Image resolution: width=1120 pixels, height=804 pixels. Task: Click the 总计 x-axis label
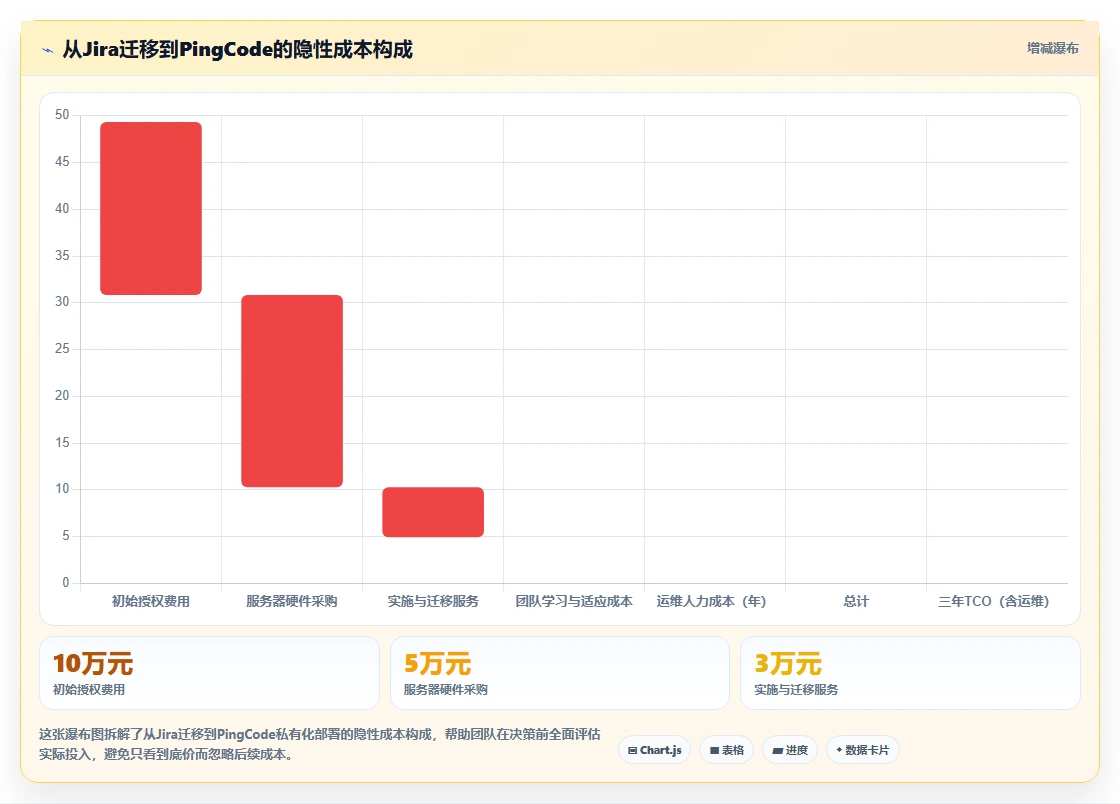856,601
